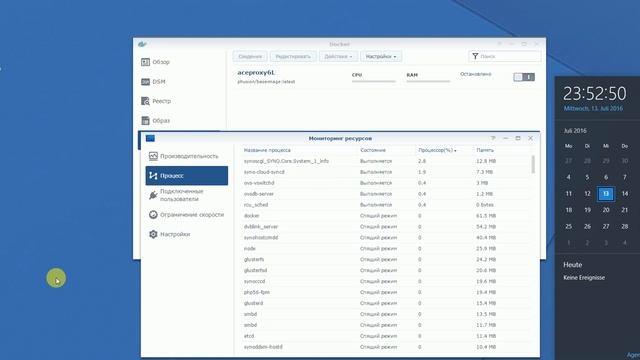Open the Resource Monitor help button
This screenshot has width=640, height=360.
point(493,138)
